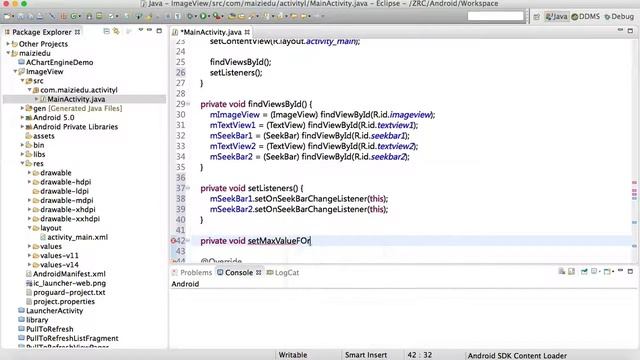Click the Save toolbar icon

click(20, 16)
